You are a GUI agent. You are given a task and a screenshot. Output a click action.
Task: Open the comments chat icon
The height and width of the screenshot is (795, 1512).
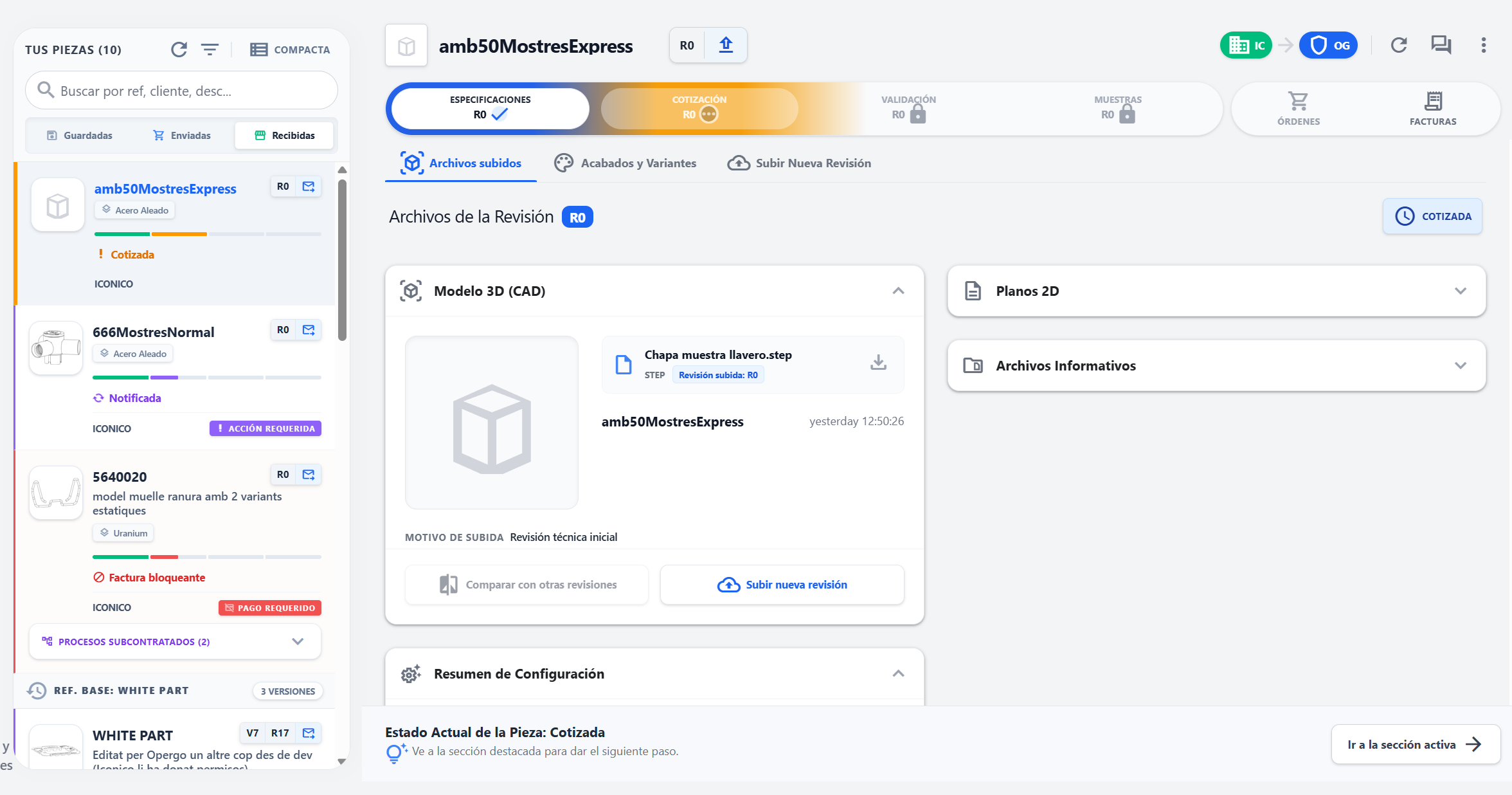click(1441, 45)
